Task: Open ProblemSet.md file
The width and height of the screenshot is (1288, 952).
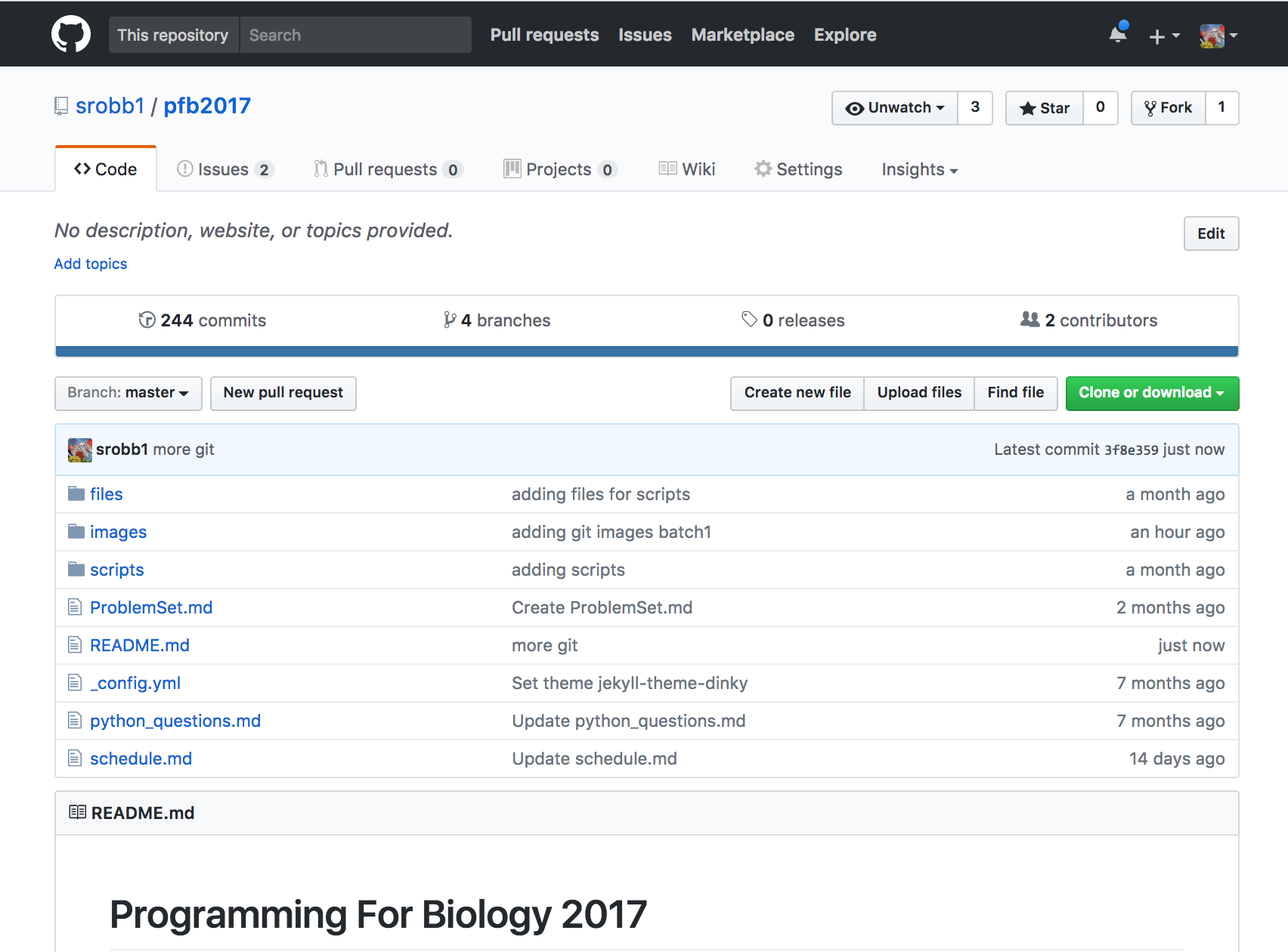Action: (151, 607)
